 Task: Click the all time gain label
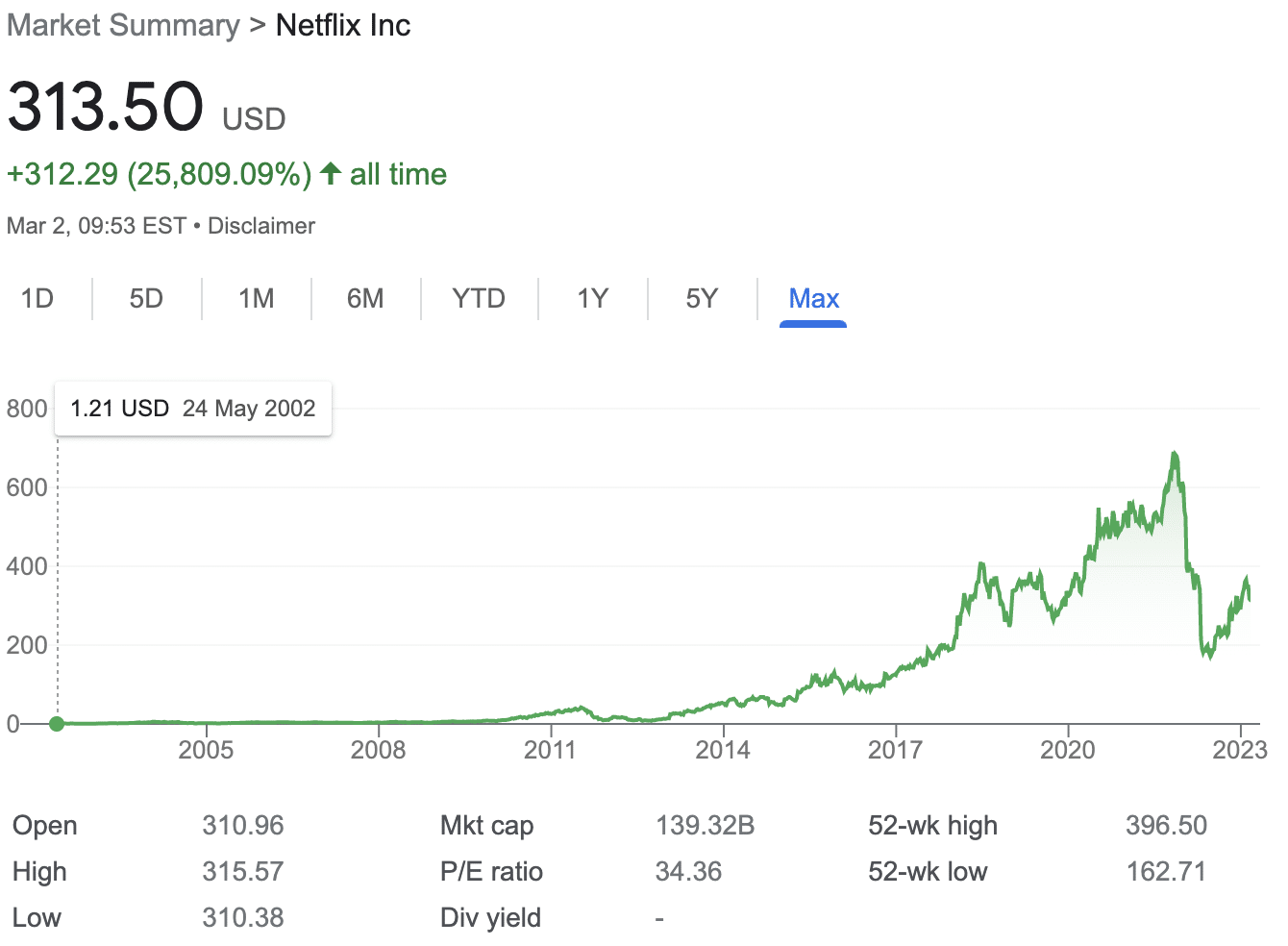pyautogui.click(x=398, y=174)
